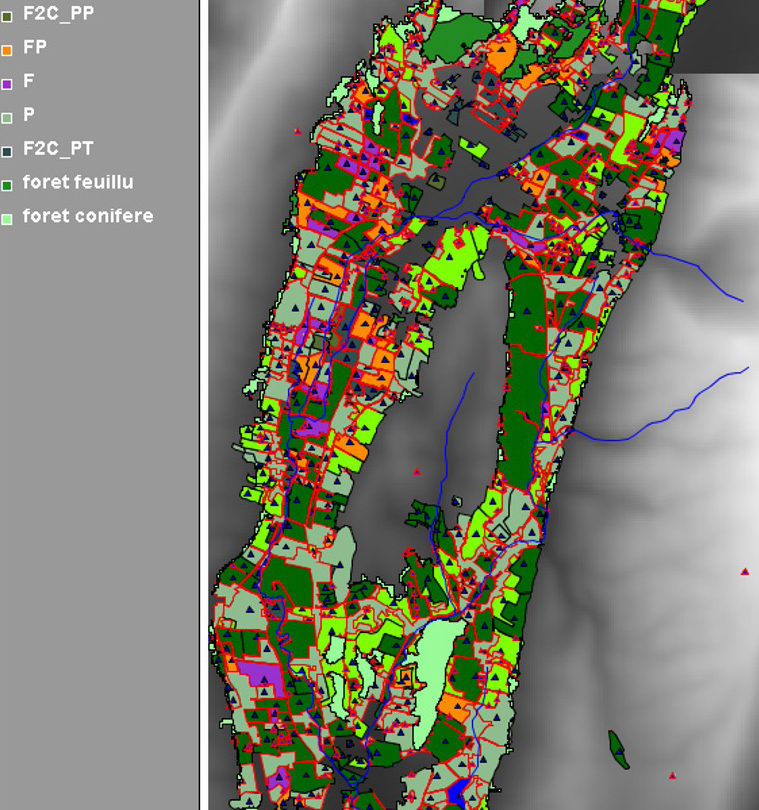Choose the foret conifere light green swatch
Image resolution: width=759 pixels, height=810 pixels.
click(7, 218)
